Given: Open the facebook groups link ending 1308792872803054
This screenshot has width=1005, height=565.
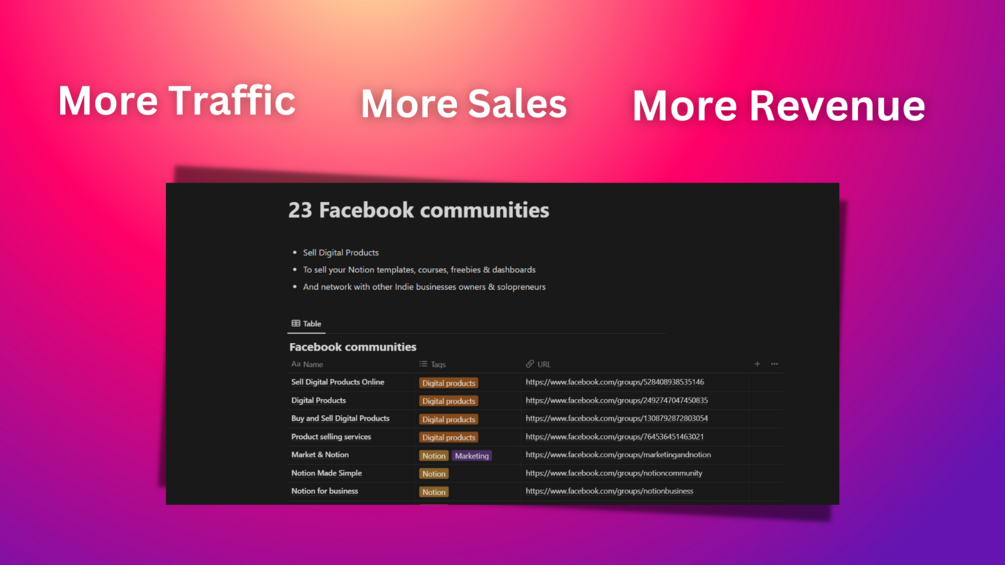Looking at the screenshot, I should click(x=617, y=418).
